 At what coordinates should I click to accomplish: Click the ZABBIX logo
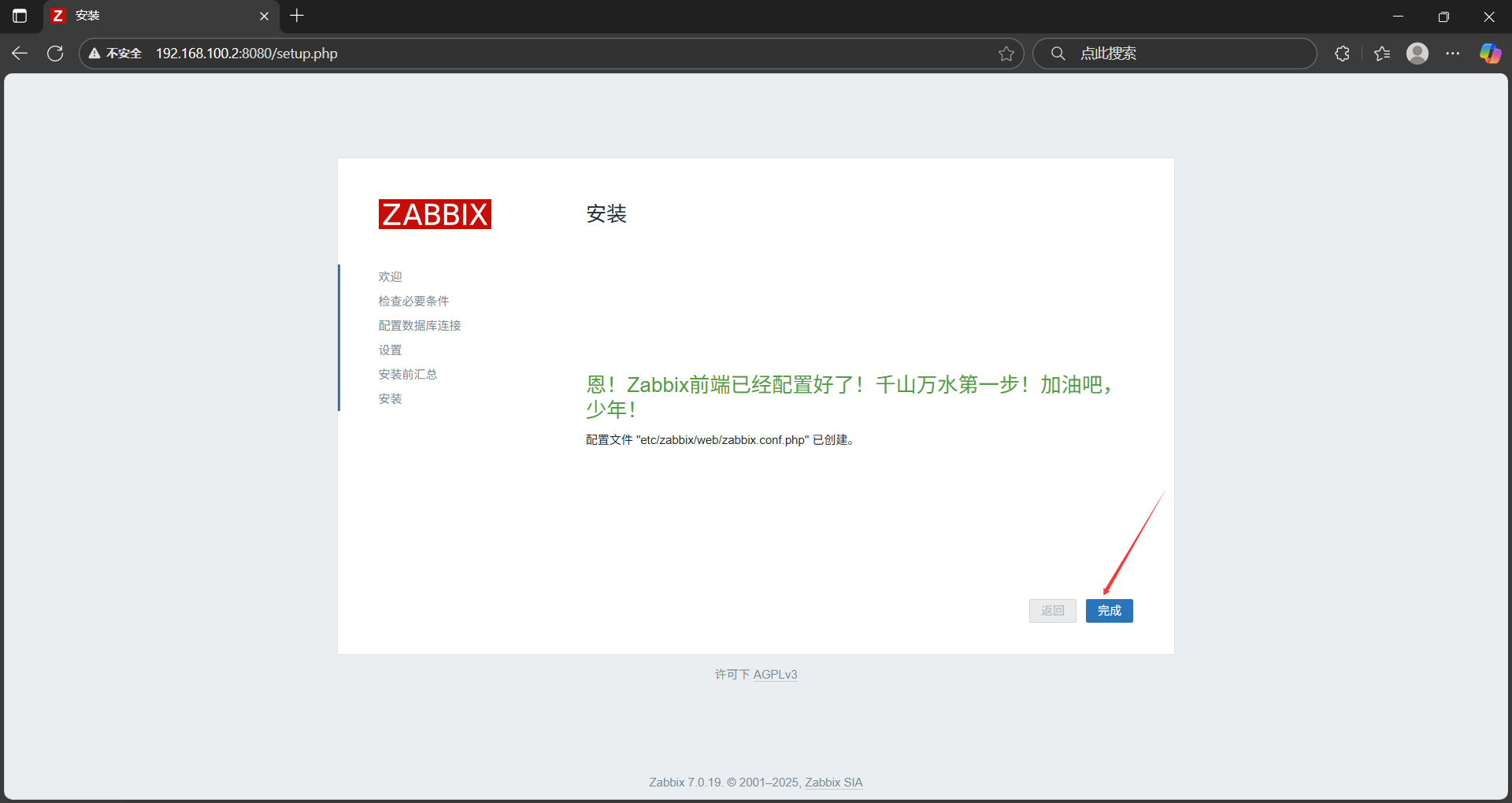[x=435, y=214]
